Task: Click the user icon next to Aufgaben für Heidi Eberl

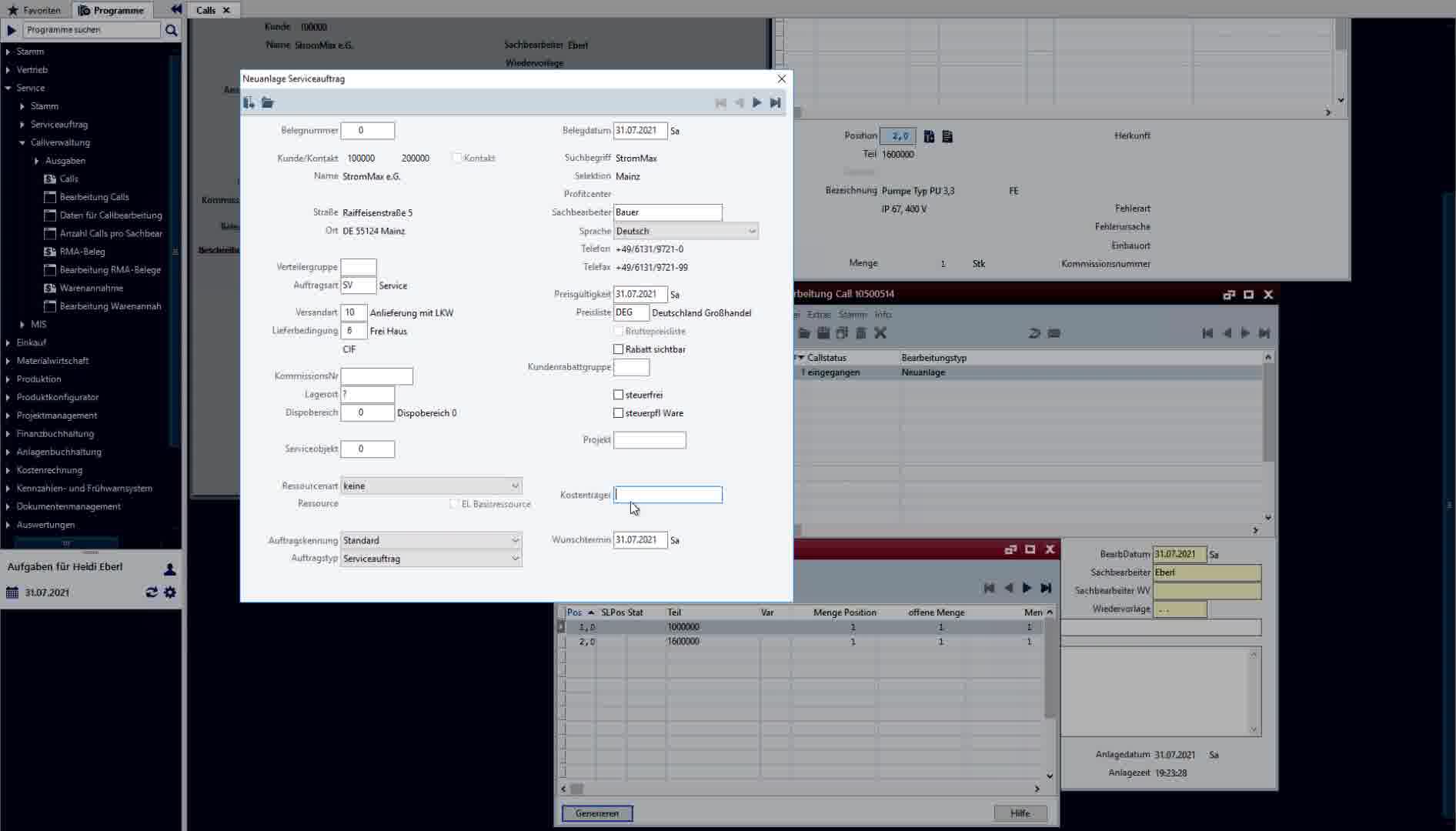Action: (x=170, y=569)
